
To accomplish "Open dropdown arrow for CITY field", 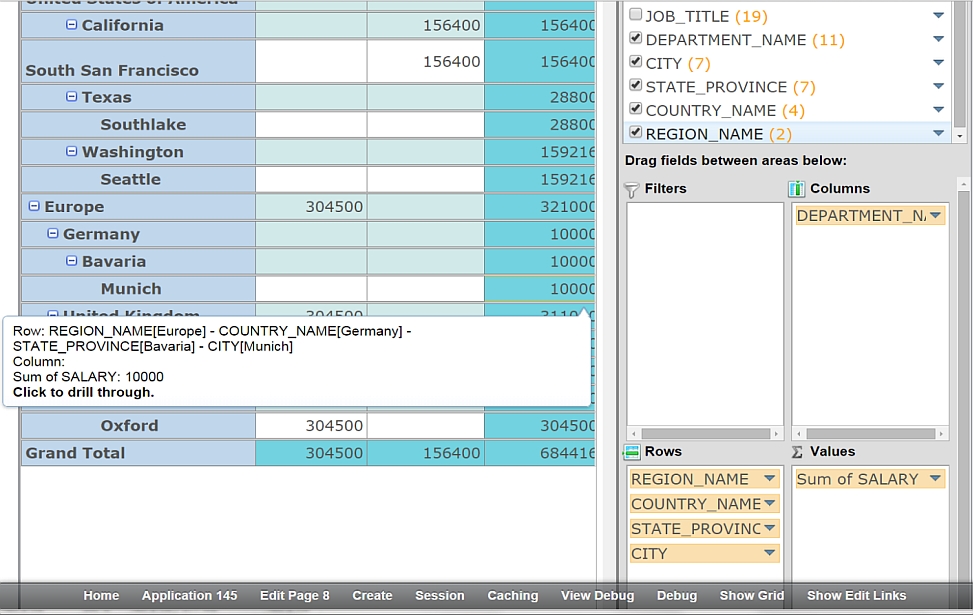I will point(938,63).
